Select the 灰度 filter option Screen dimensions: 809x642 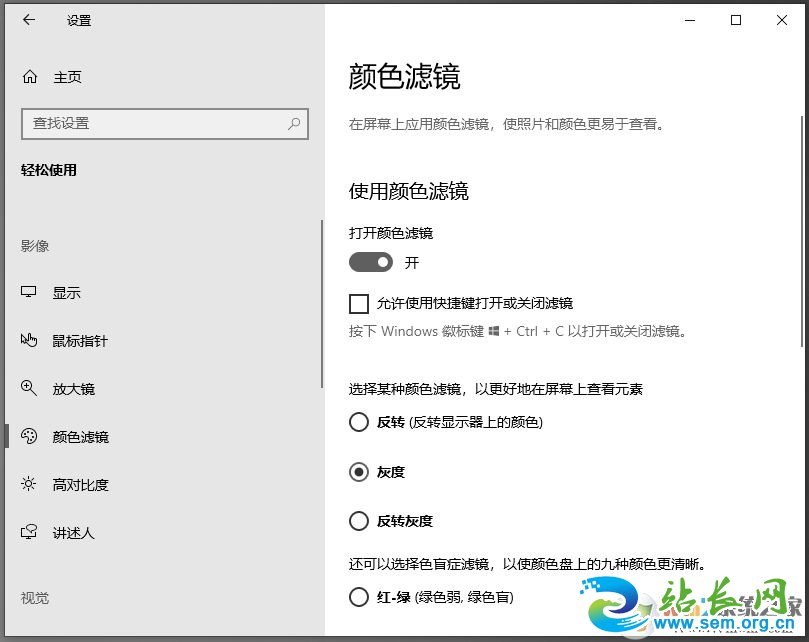tap(359, 471)
